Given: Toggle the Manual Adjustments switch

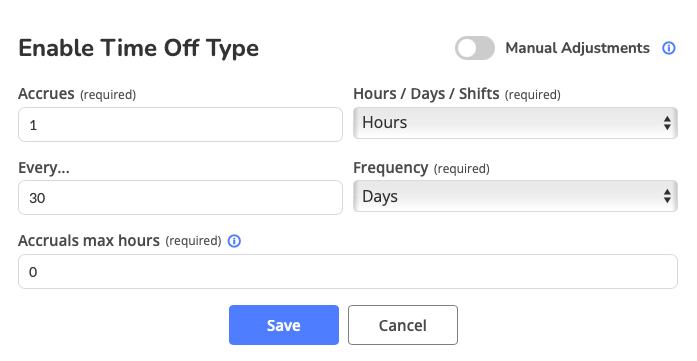Looking at the screenshot, I should [x=474, y=48].
